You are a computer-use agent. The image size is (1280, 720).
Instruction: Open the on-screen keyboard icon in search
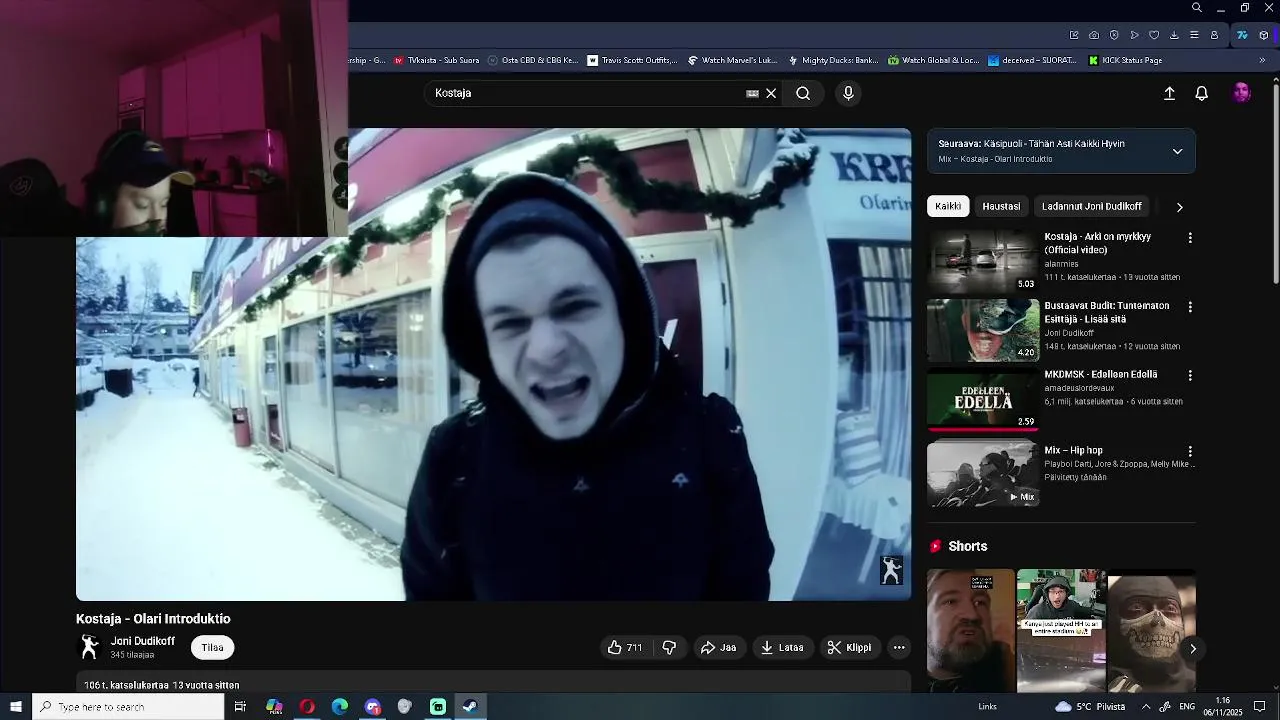[752, 93]
